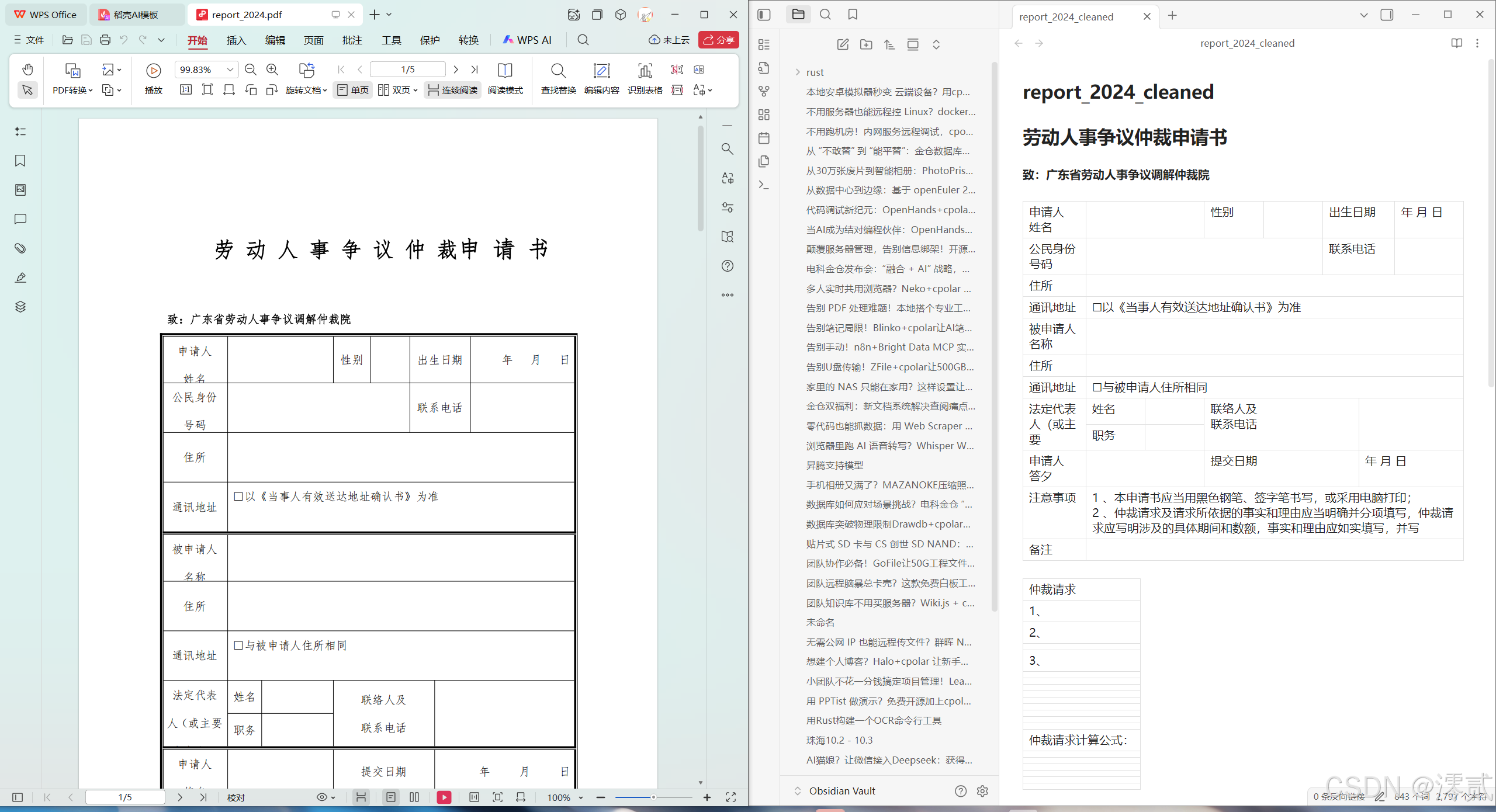Click the page number field showing 1/5
This screenshot has width=1496, height=812.
pyautogui.click(x=407, y=69)
